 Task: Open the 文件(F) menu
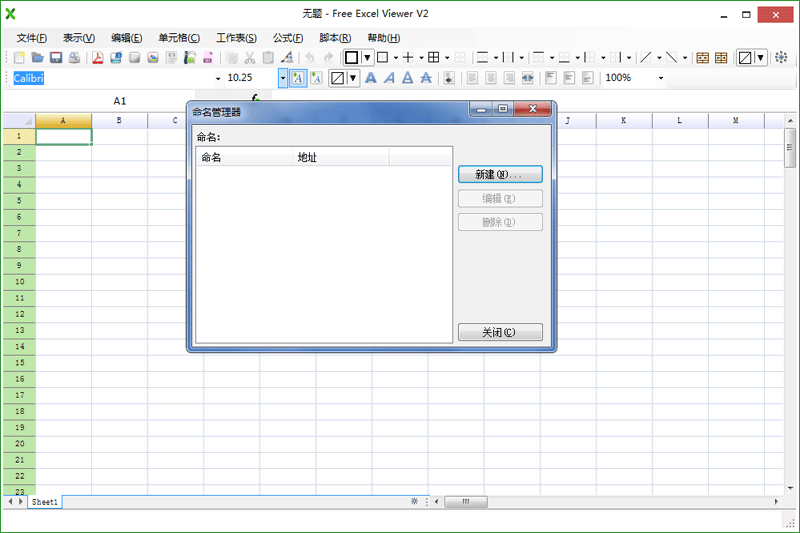[32, 38]
